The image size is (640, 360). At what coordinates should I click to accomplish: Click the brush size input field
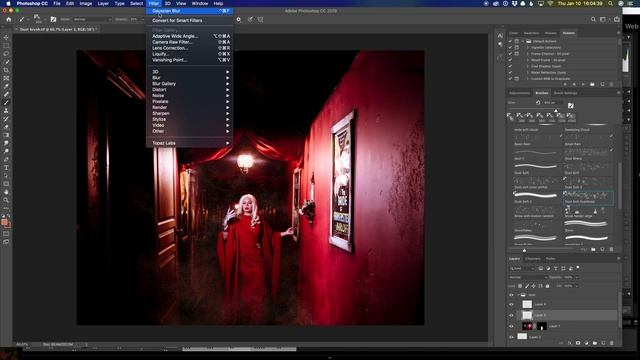[x=553, y=103]
